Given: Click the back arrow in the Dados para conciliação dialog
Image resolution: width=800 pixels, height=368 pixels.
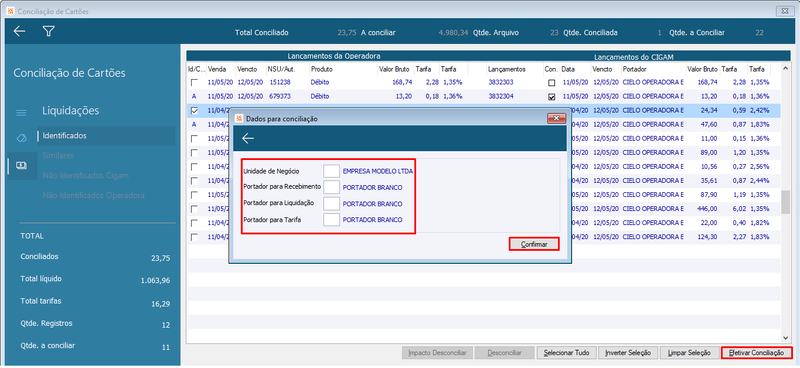Looking at the screenshot, I should (248, 138).
